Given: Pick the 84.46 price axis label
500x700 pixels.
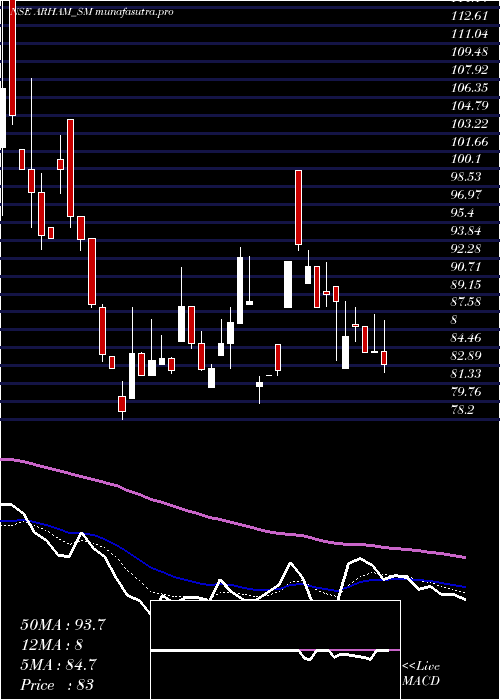Looking at the screenshot, I should pyautogui.click(x=466, y=338).
